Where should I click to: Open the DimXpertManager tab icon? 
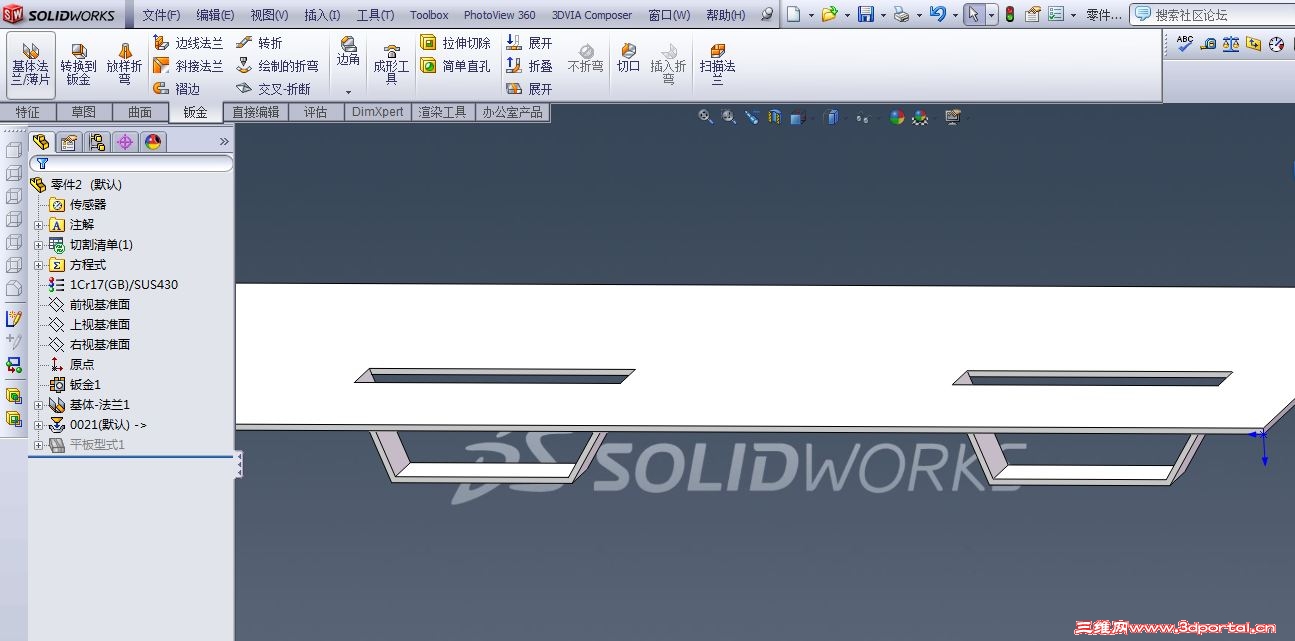tap(124, 142)
